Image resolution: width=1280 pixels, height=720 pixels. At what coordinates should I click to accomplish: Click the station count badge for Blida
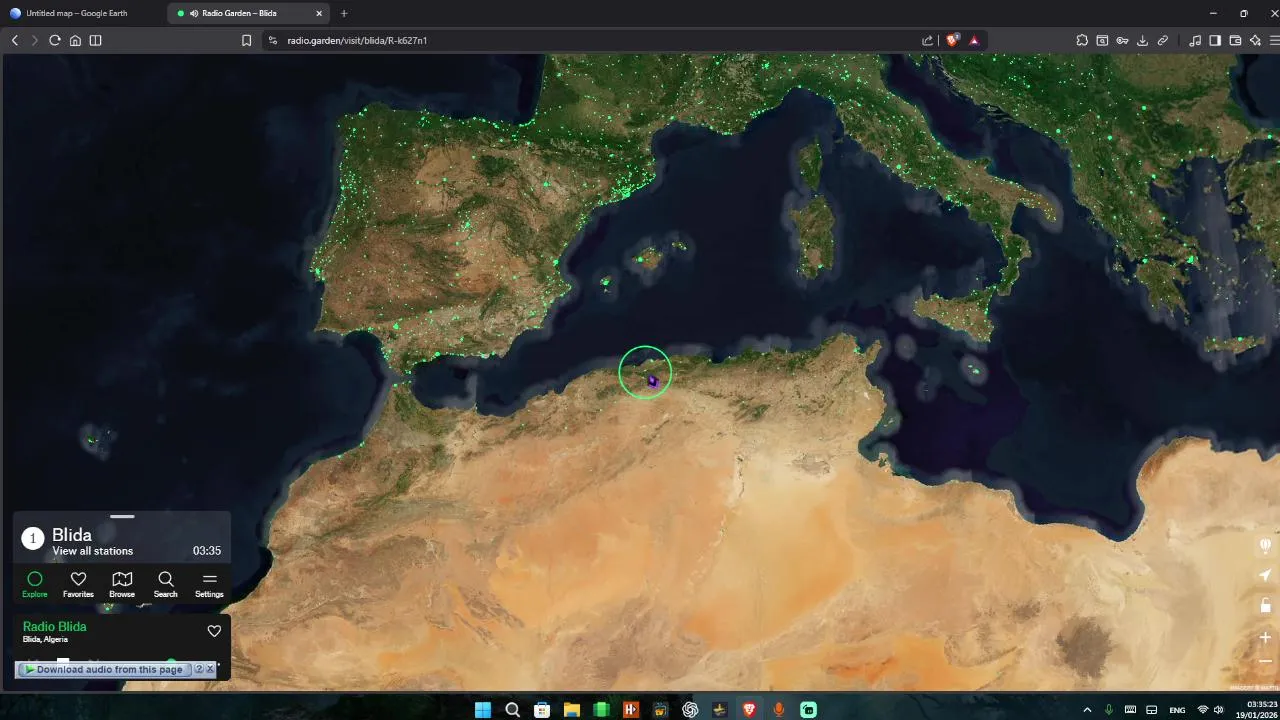click(x=32, y=538)
